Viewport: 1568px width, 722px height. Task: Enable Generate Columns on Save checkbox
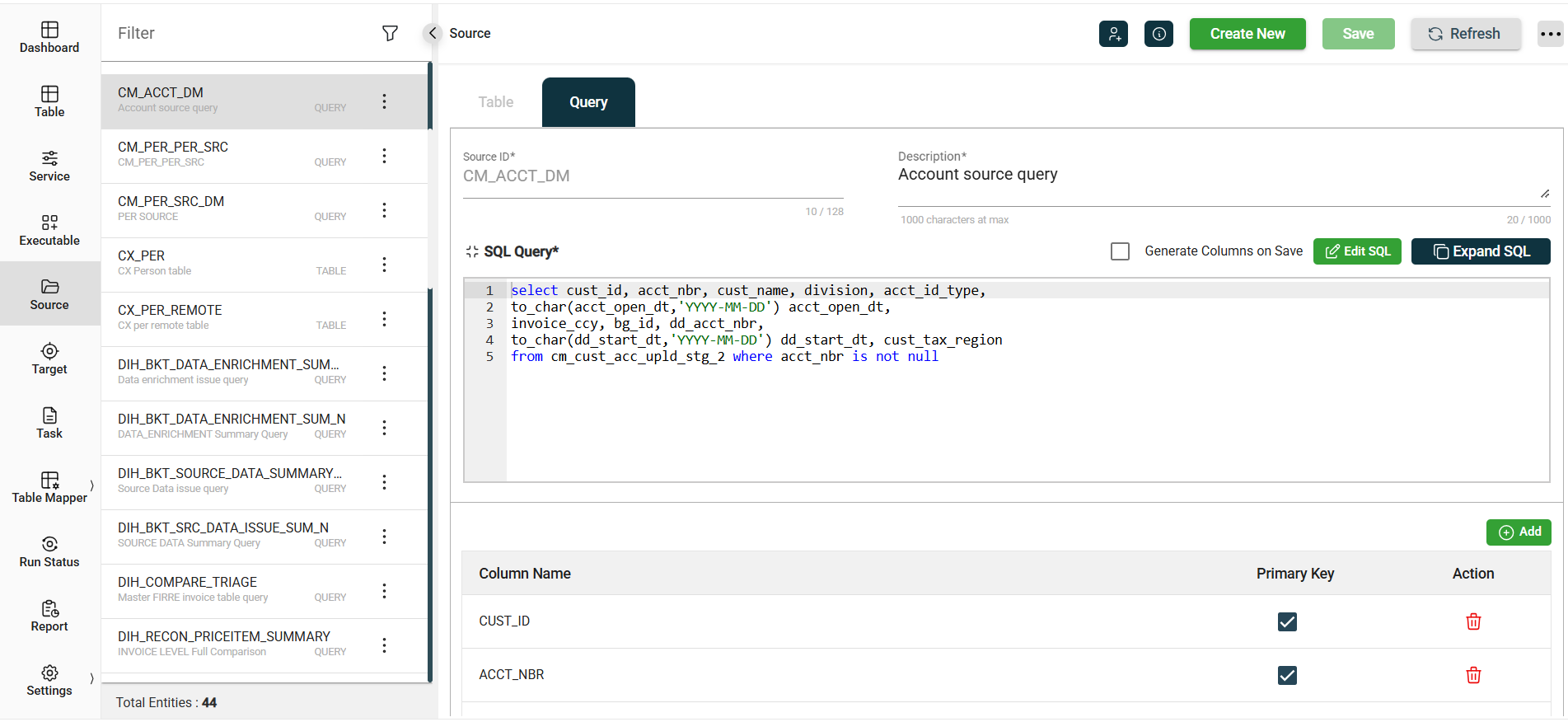click(1120, 251)
